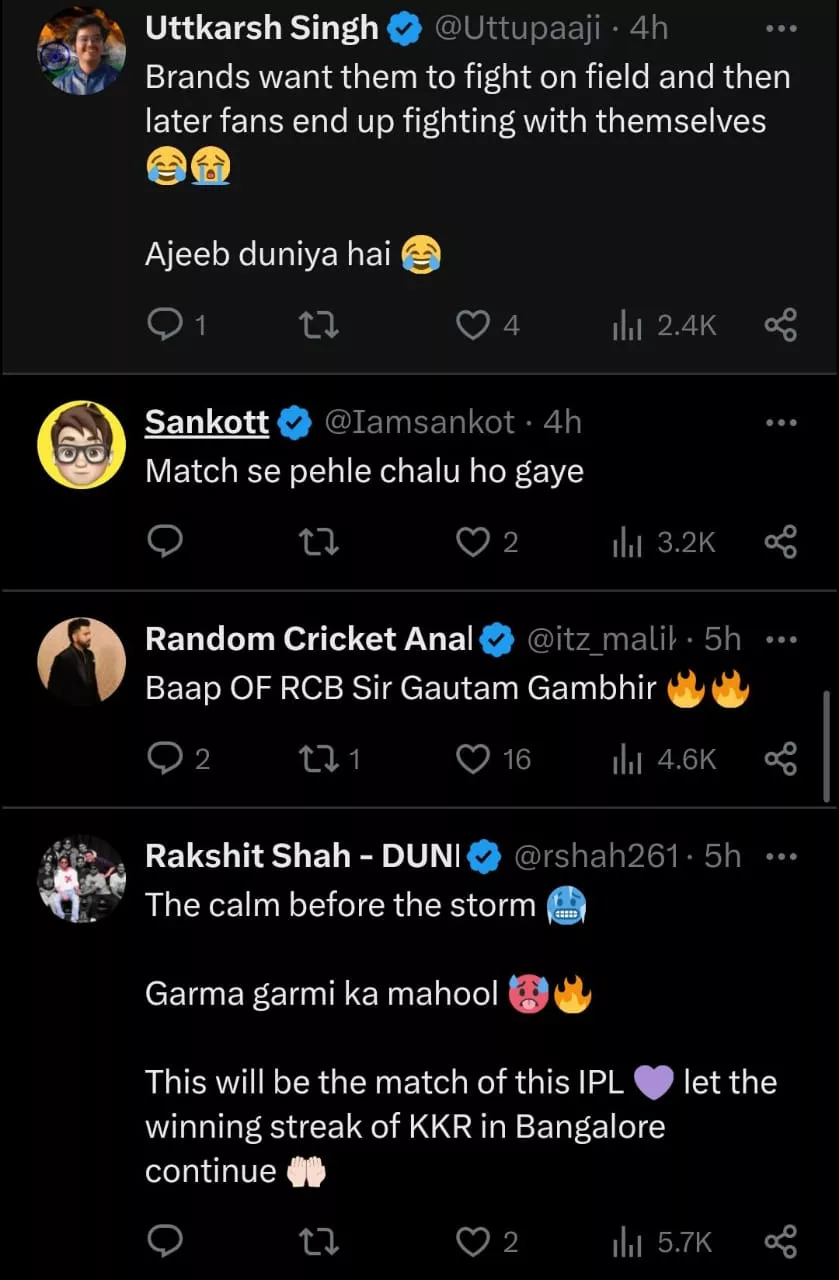Click the timeline scrollbar thumb

pos(826,745)
